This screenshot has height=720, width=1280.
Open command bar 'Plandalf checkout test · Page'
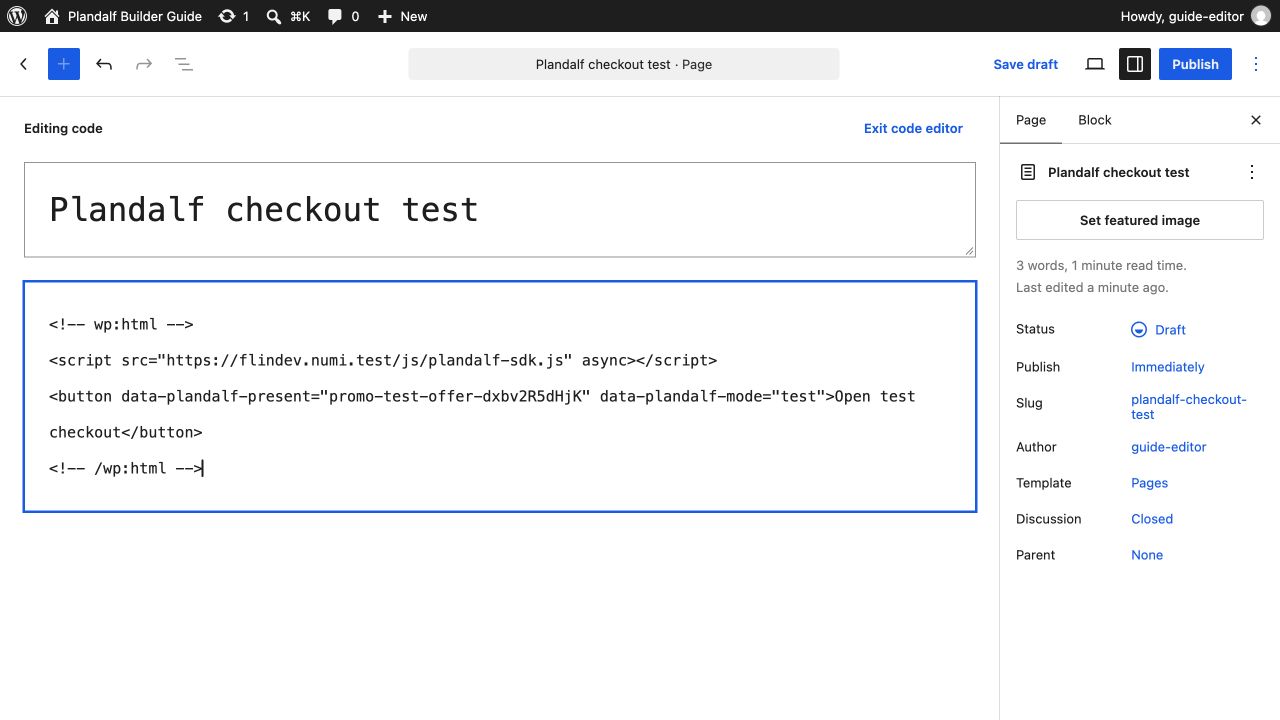[x=624, y=64]
